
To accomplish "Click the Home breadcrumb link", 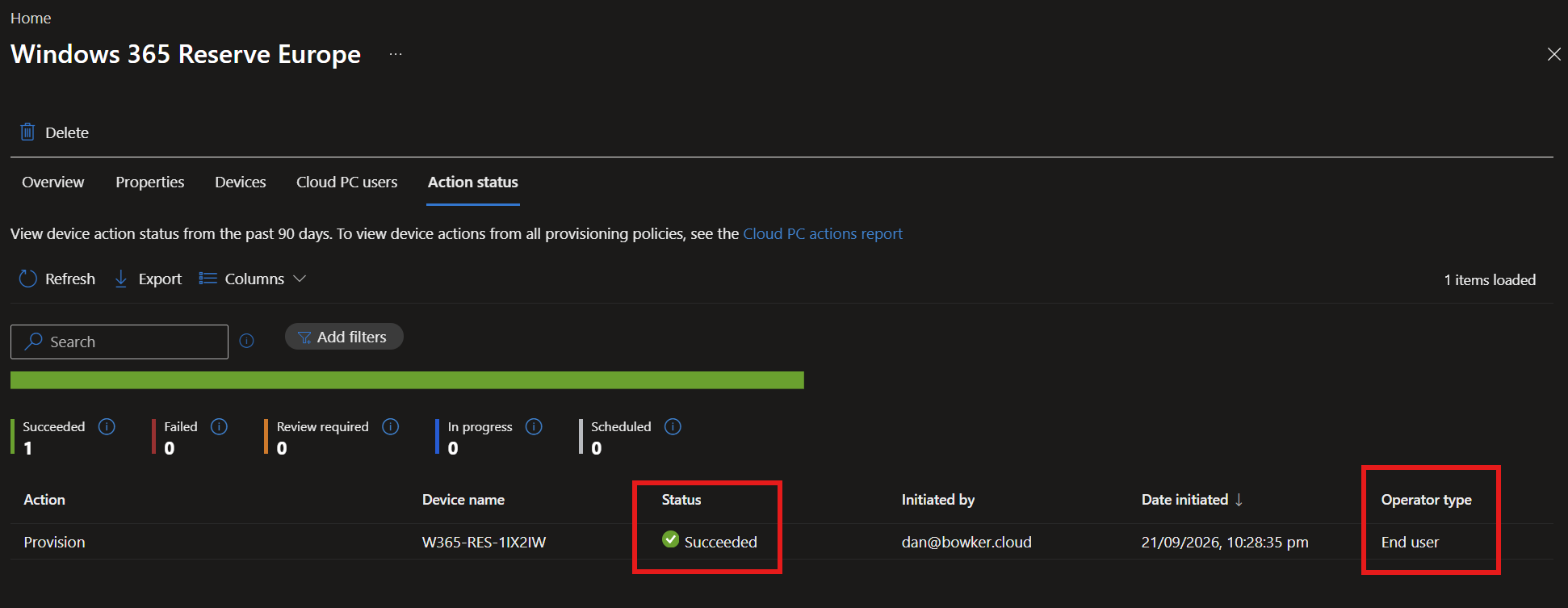I will coord(31,18).
